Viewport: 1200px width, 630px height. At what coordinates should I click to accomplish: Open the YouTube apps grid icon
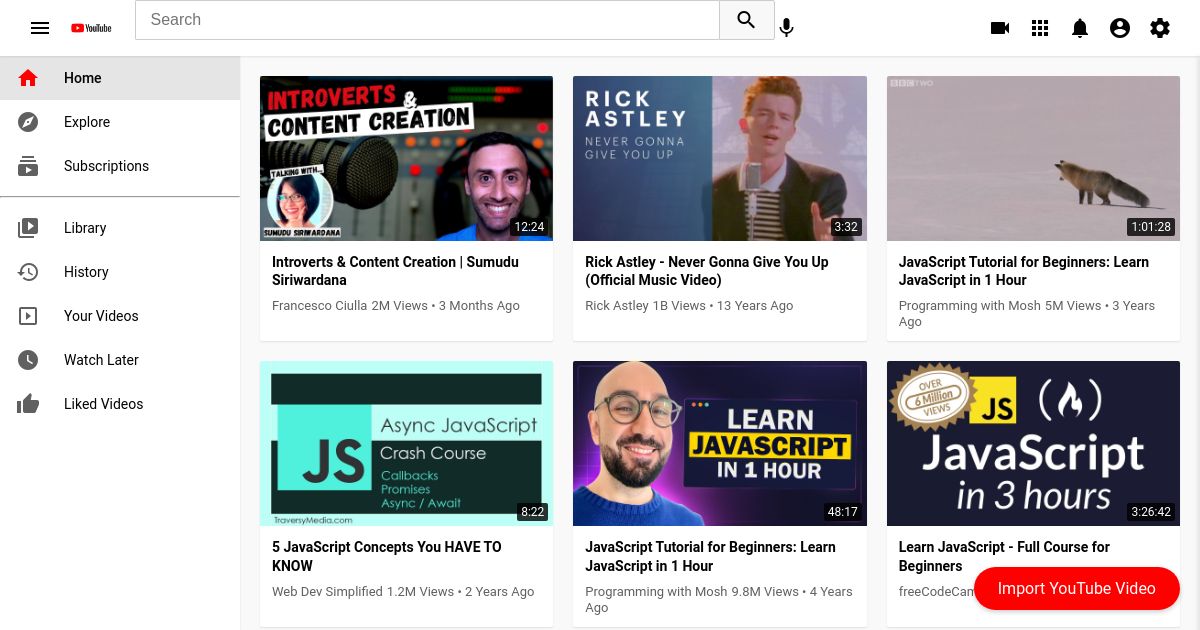(x=1040, y=28)
